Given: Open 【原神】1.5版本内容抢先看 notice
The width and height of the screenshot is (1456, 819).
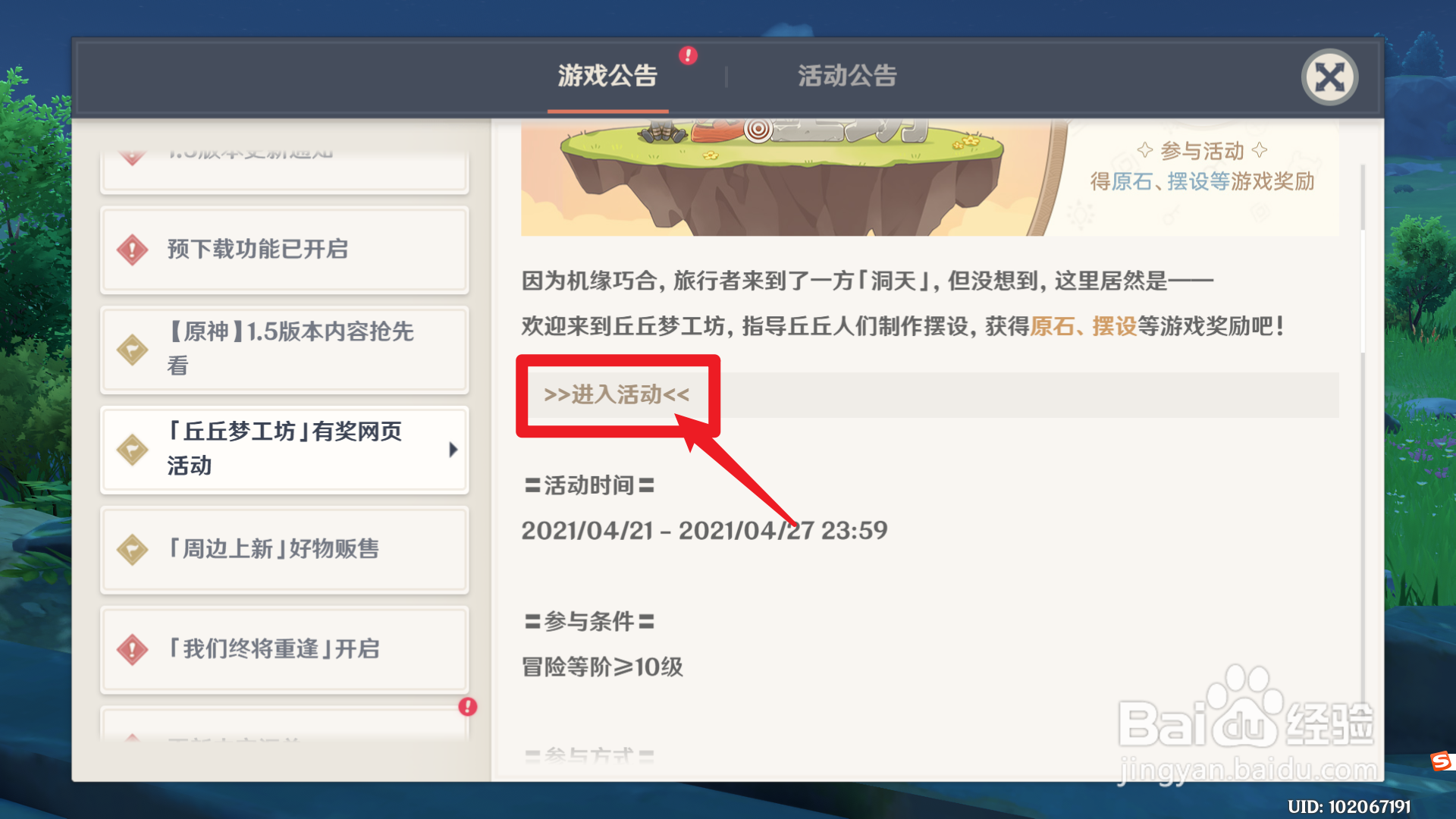Looking at the screenshot, I should click(284, 350).
